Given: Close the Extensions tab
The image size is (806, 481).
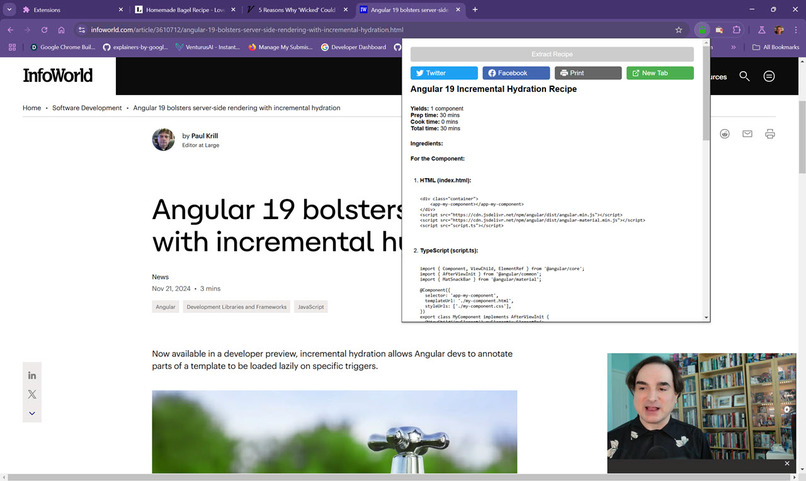Looking at the screenshot, I should (x=121, y=10).
